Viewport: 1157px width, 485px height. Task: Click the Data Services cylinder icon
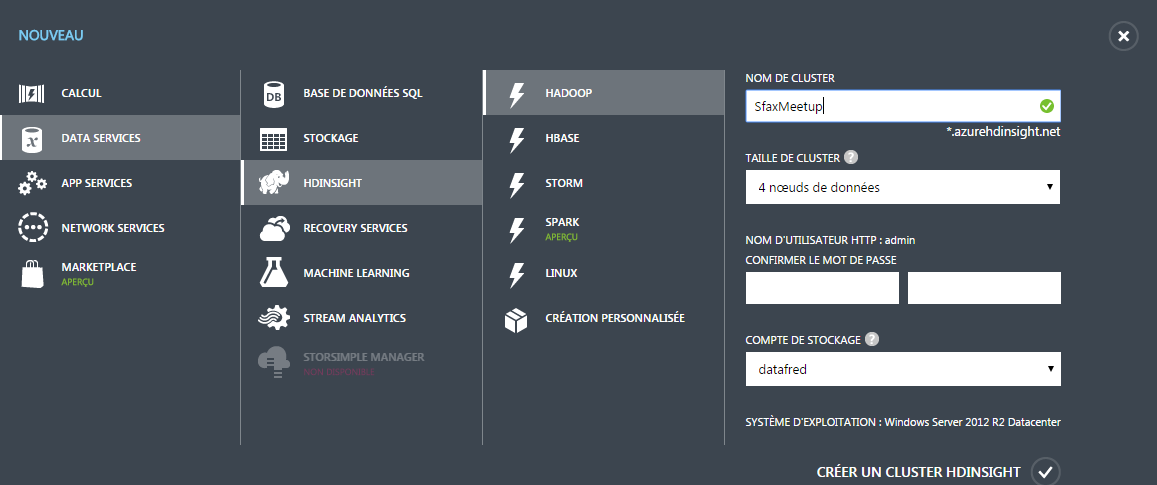(x=32, y=138)
